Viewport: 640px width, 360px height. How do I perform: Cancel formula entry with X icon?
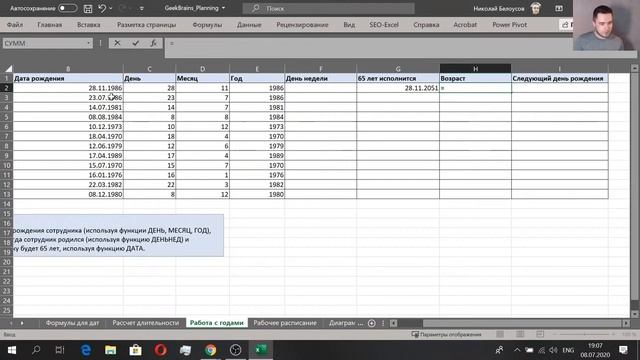point(117,43)
